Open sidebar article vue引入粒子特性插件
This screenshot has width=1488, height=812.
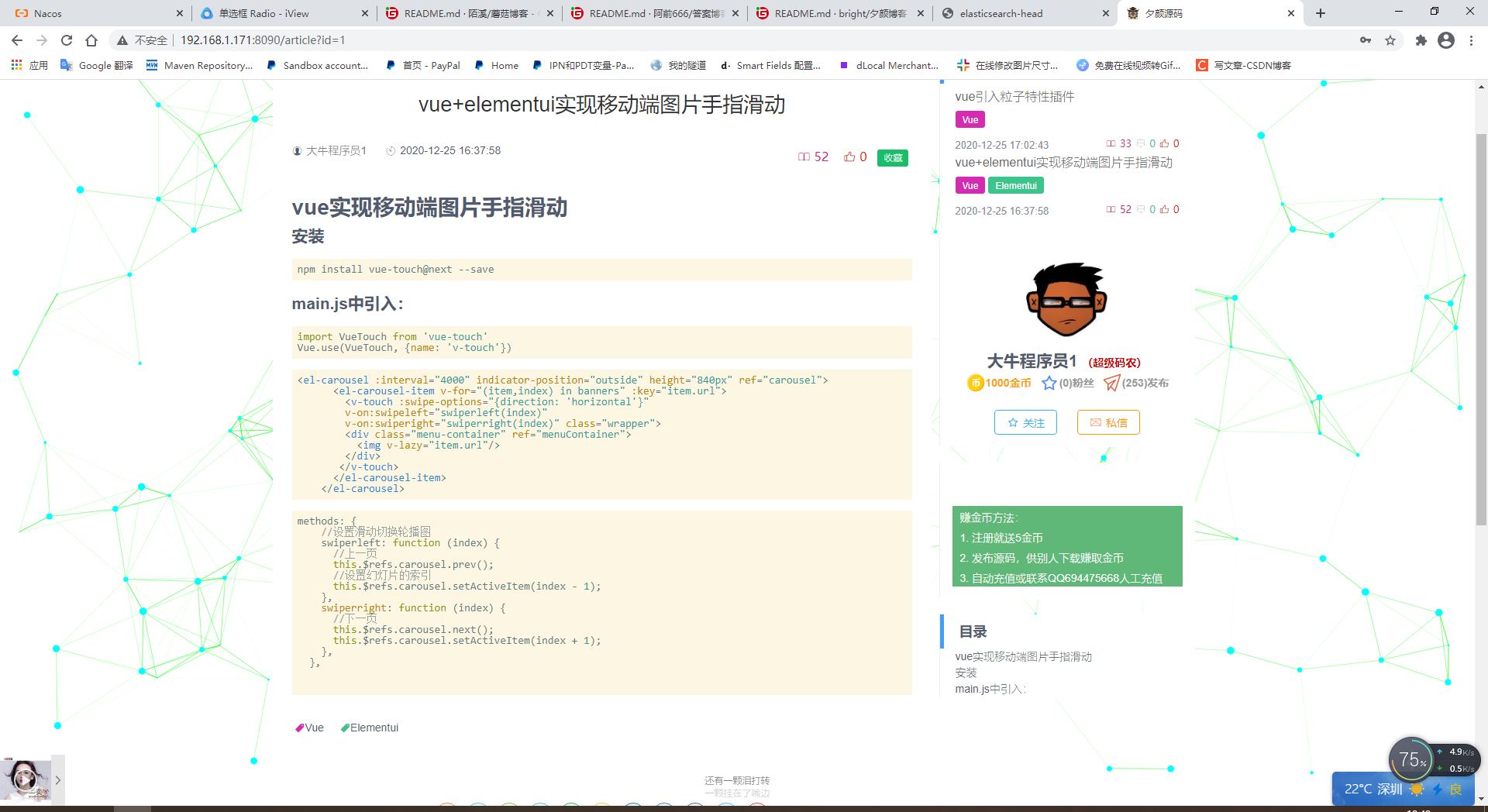1014,96
